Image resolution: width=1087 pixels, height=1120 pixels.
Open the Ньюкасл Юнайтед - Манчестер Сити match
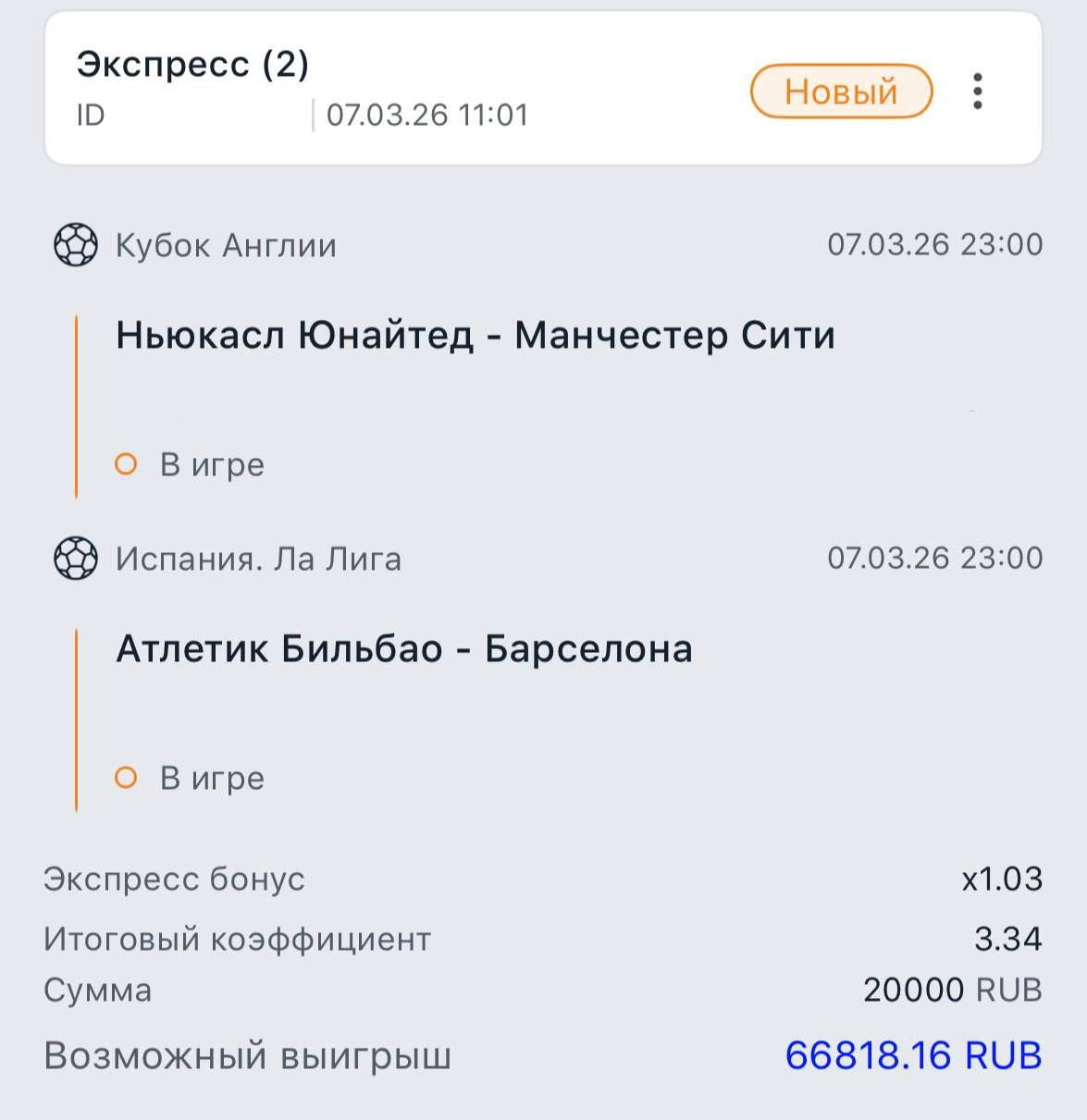click(476, 336)
